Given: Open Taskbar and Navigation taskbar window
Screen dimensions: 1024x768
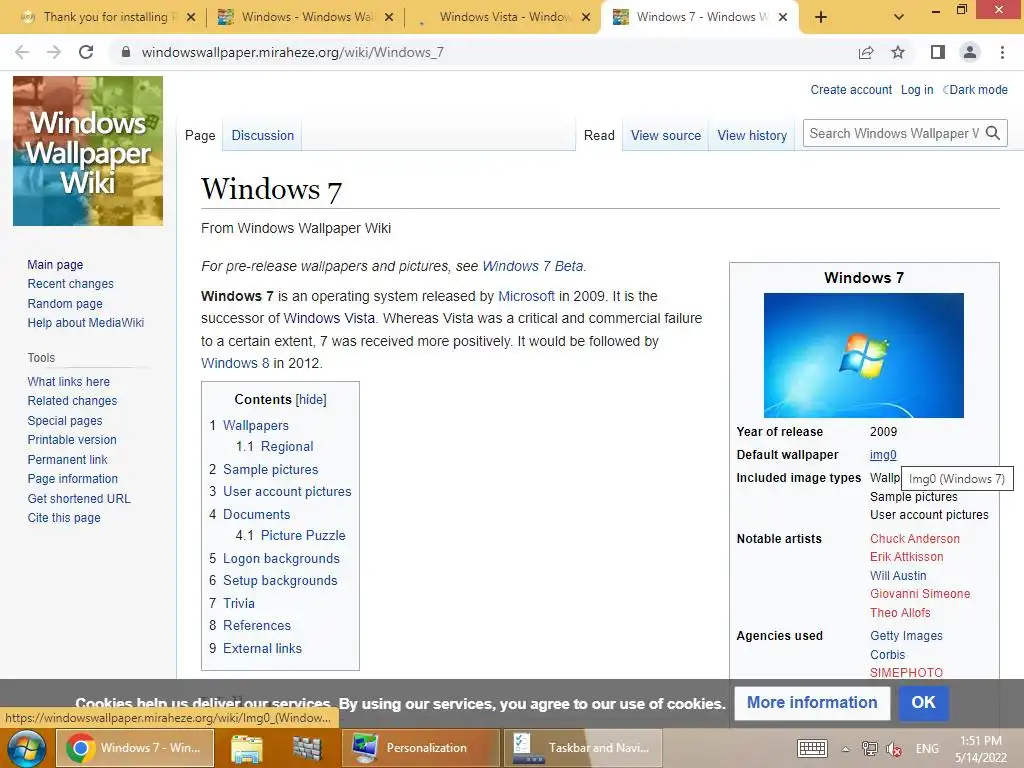Looking at the screenshot, I should [x=582, y=748].
